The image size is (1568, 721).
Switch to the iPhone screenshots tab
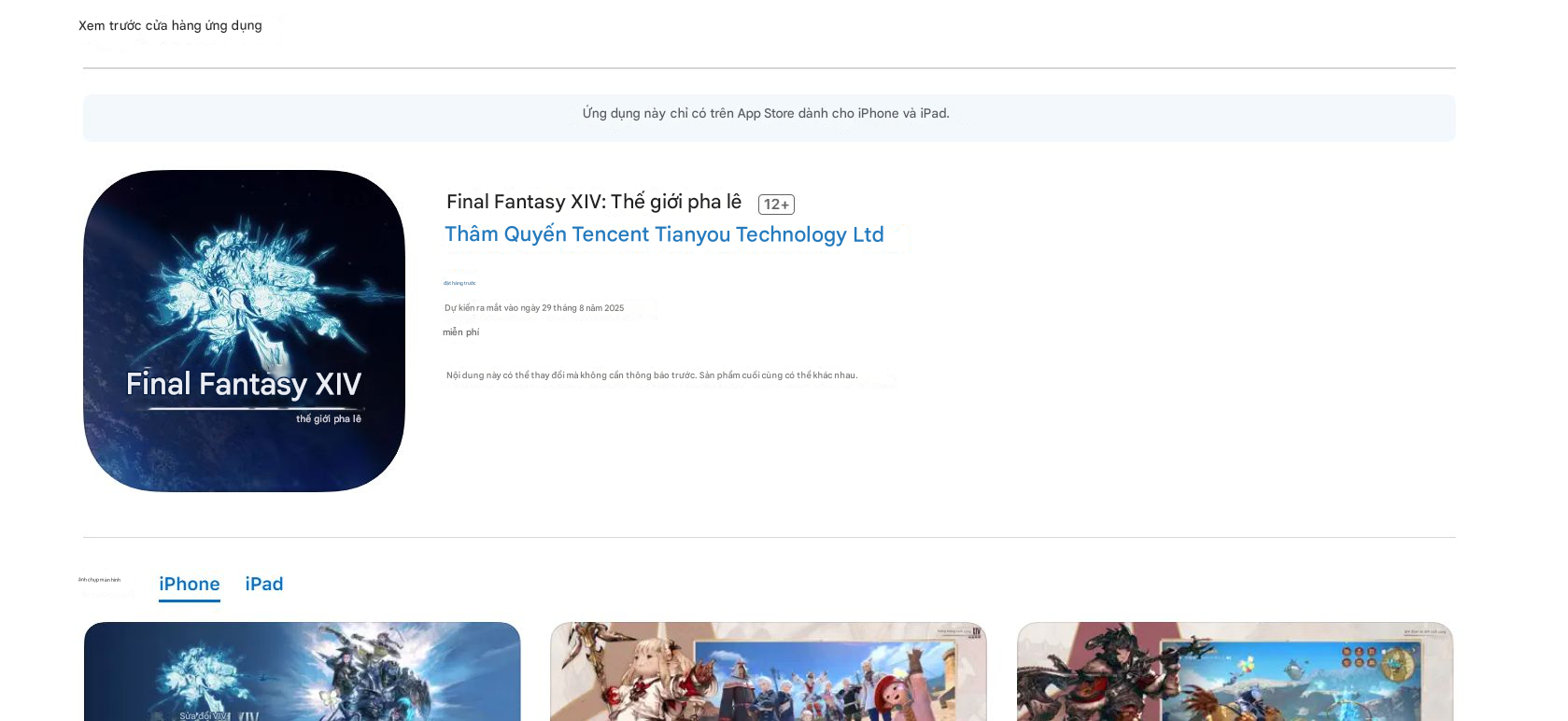point(190,585)
